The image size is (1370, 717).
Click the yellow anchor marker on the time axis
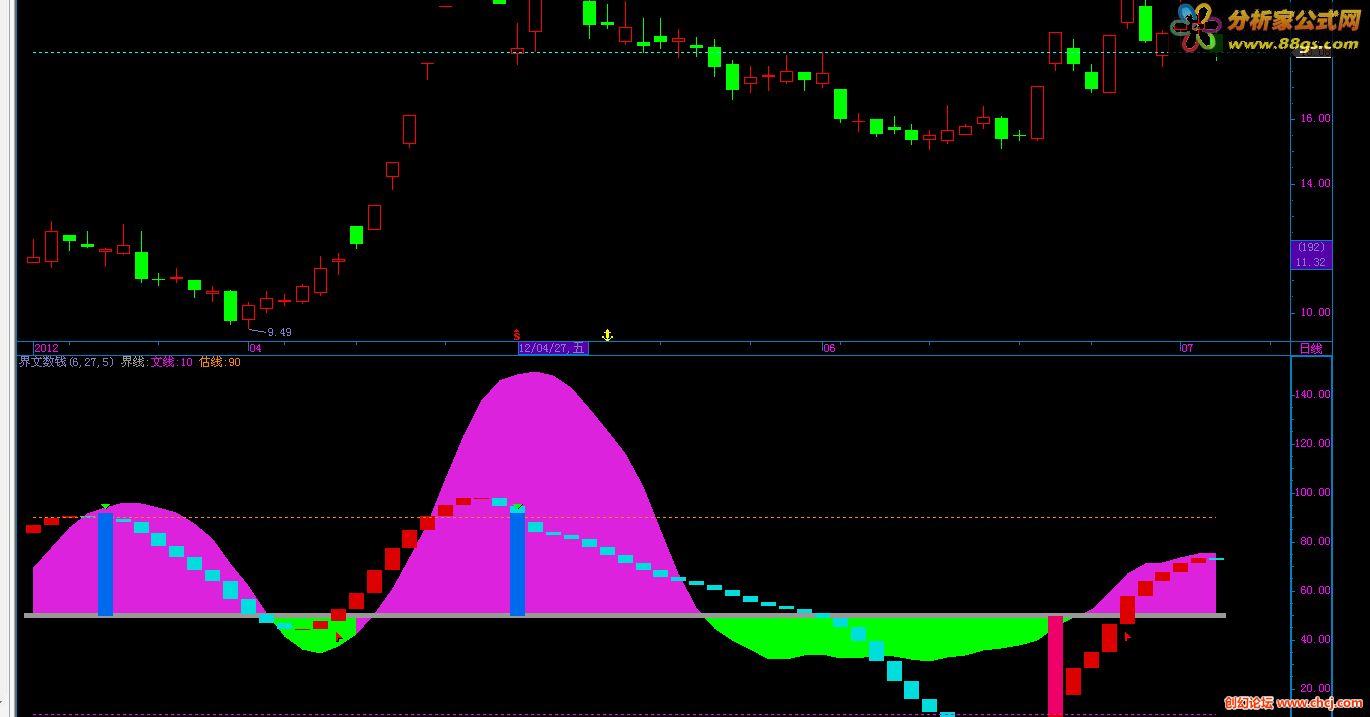pos(606,334)
